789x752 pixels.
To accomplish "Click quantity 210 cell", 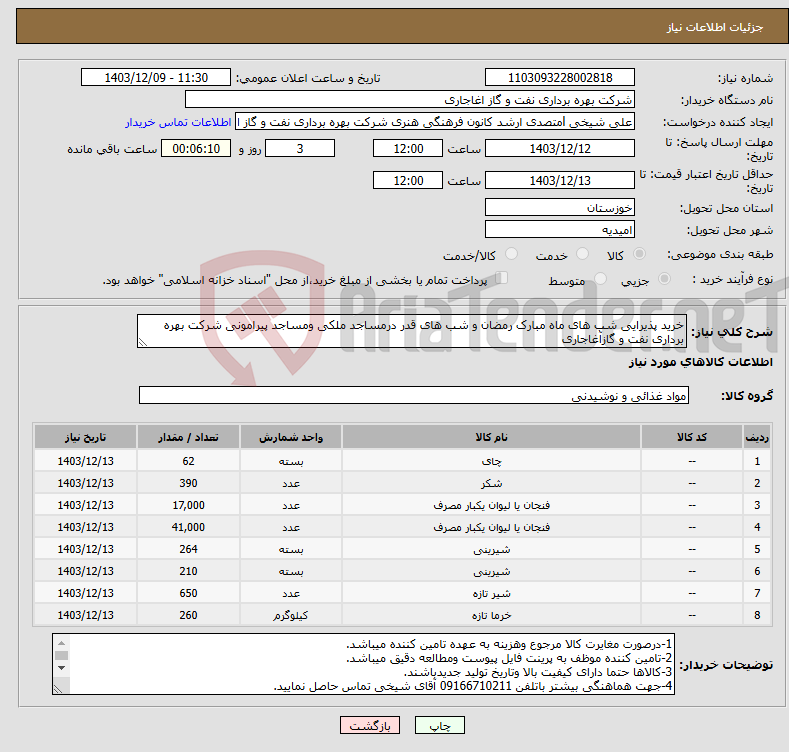I will 188,571.
